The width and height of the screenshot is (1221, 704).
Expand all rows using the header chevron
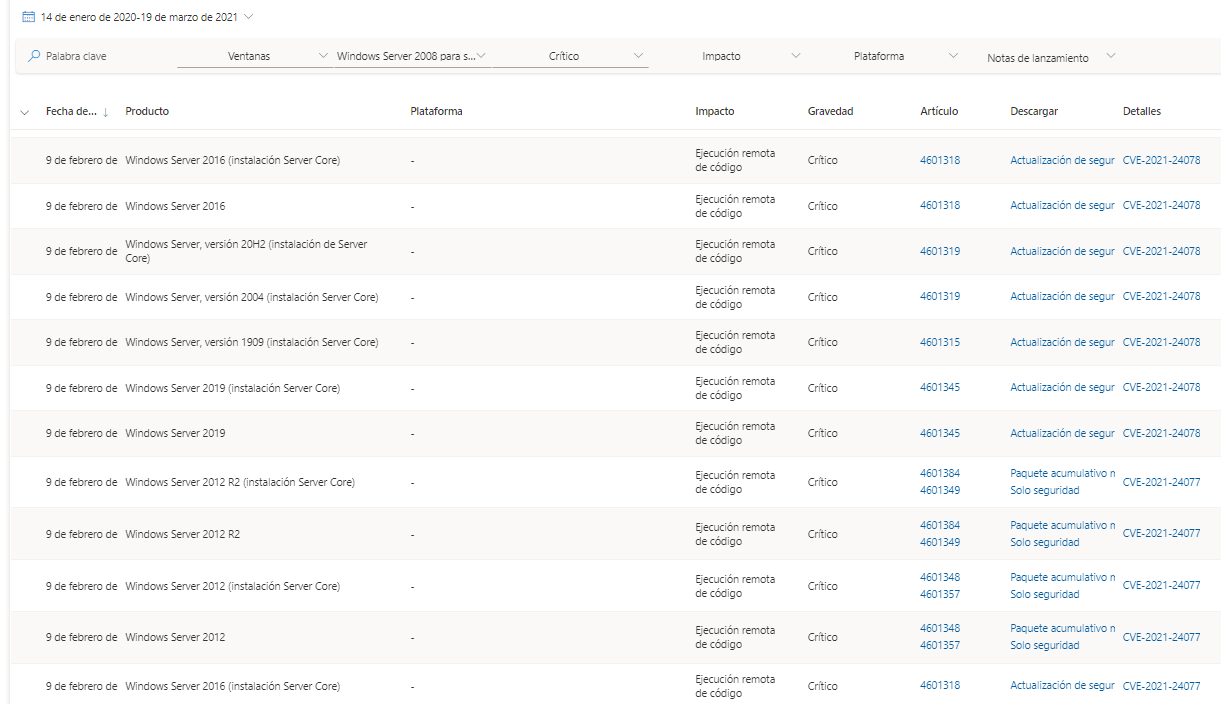click(x=25, y=112)
